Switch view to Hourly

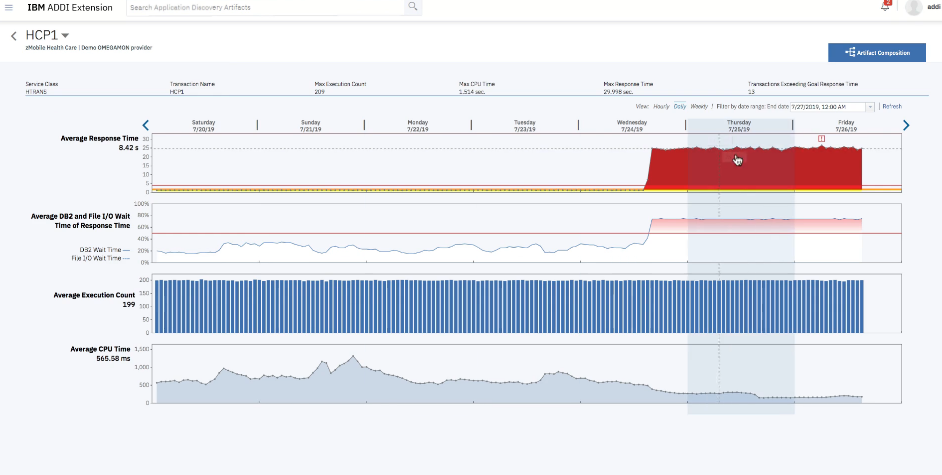tap(661, 106)
